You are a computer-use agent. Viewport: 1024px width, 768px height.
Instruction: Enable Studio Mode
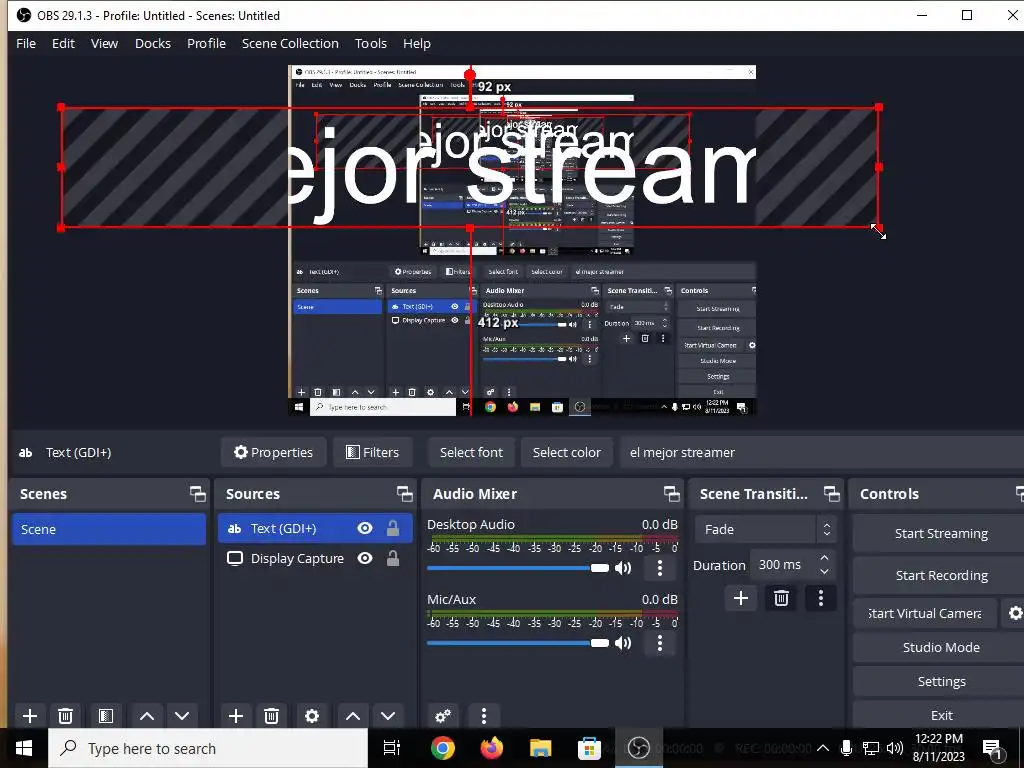tap(940, 647)
